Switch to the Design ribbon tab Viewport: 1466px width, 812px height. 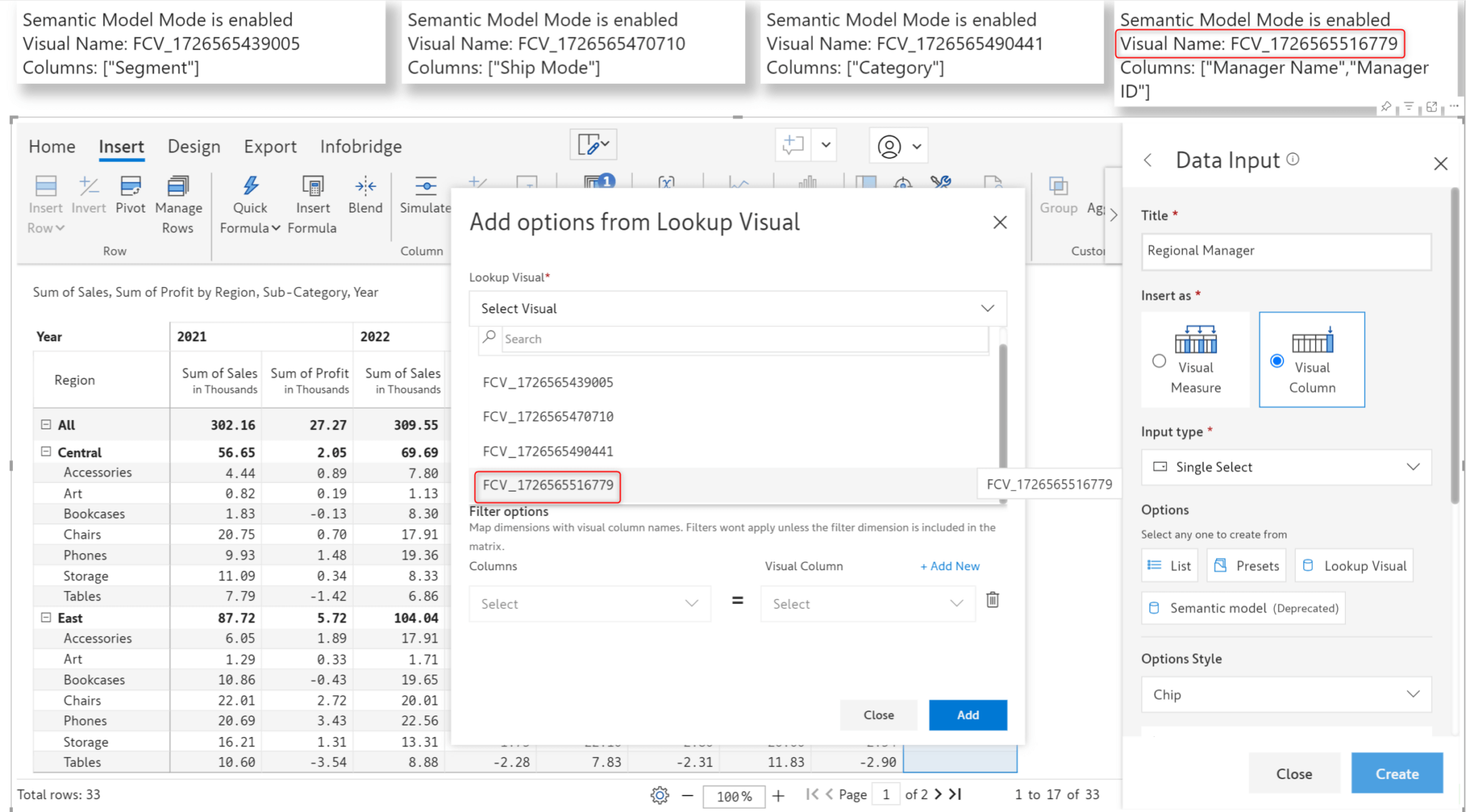click(194, 146)
